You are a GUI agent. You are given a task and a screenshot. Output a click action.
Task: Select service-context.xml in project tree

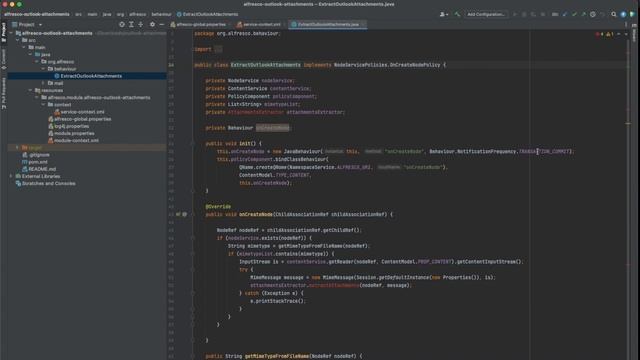coord(82,112)
